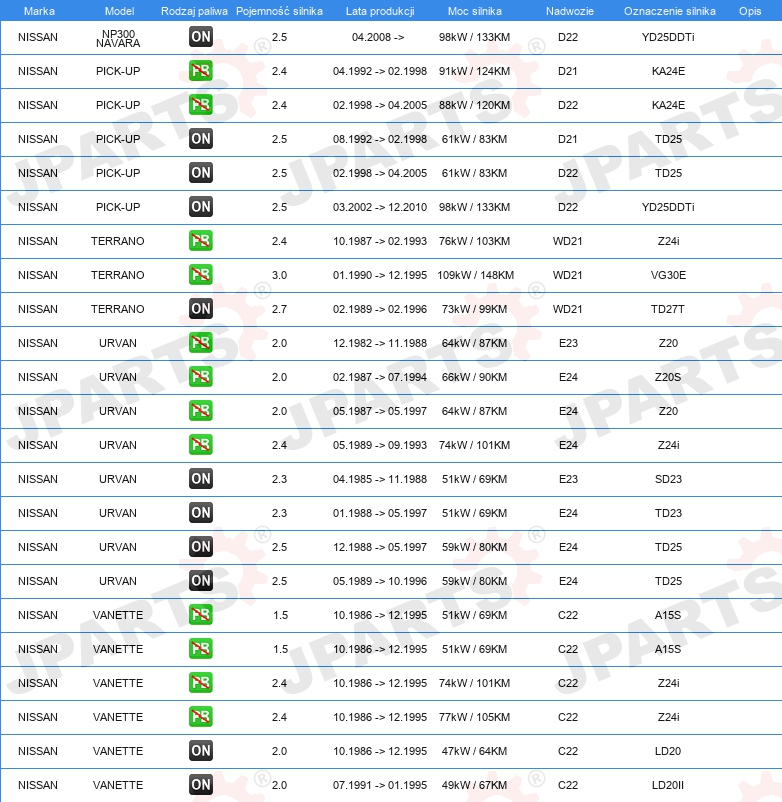Click the 10.1987 -> 02.1993 date cell
The width and height of the screenshot is (782, 802).
click(379, 241)
